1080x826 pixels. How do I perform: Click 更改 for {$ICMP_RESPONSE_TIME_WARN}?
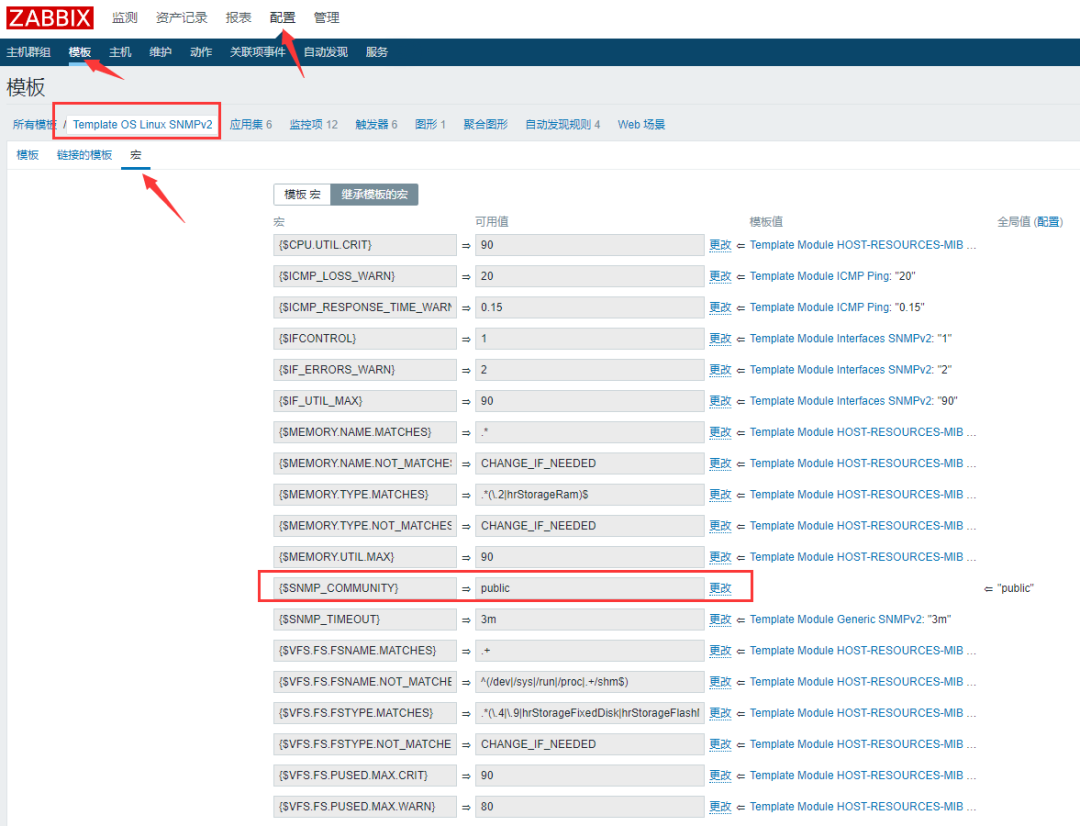(x=720, y=307)
